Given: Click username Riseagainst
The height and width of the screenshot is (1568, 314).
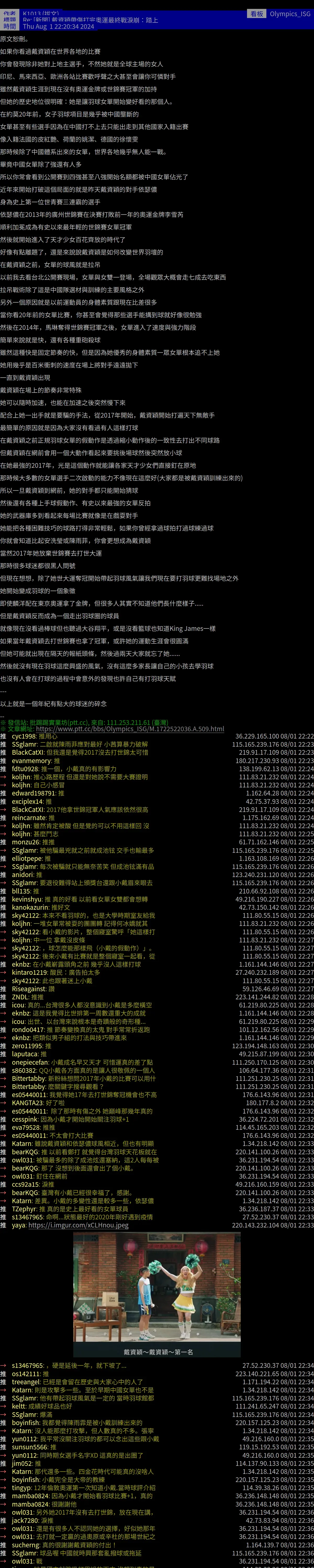Looking at the screenshot, I should (x=29, y=989).
